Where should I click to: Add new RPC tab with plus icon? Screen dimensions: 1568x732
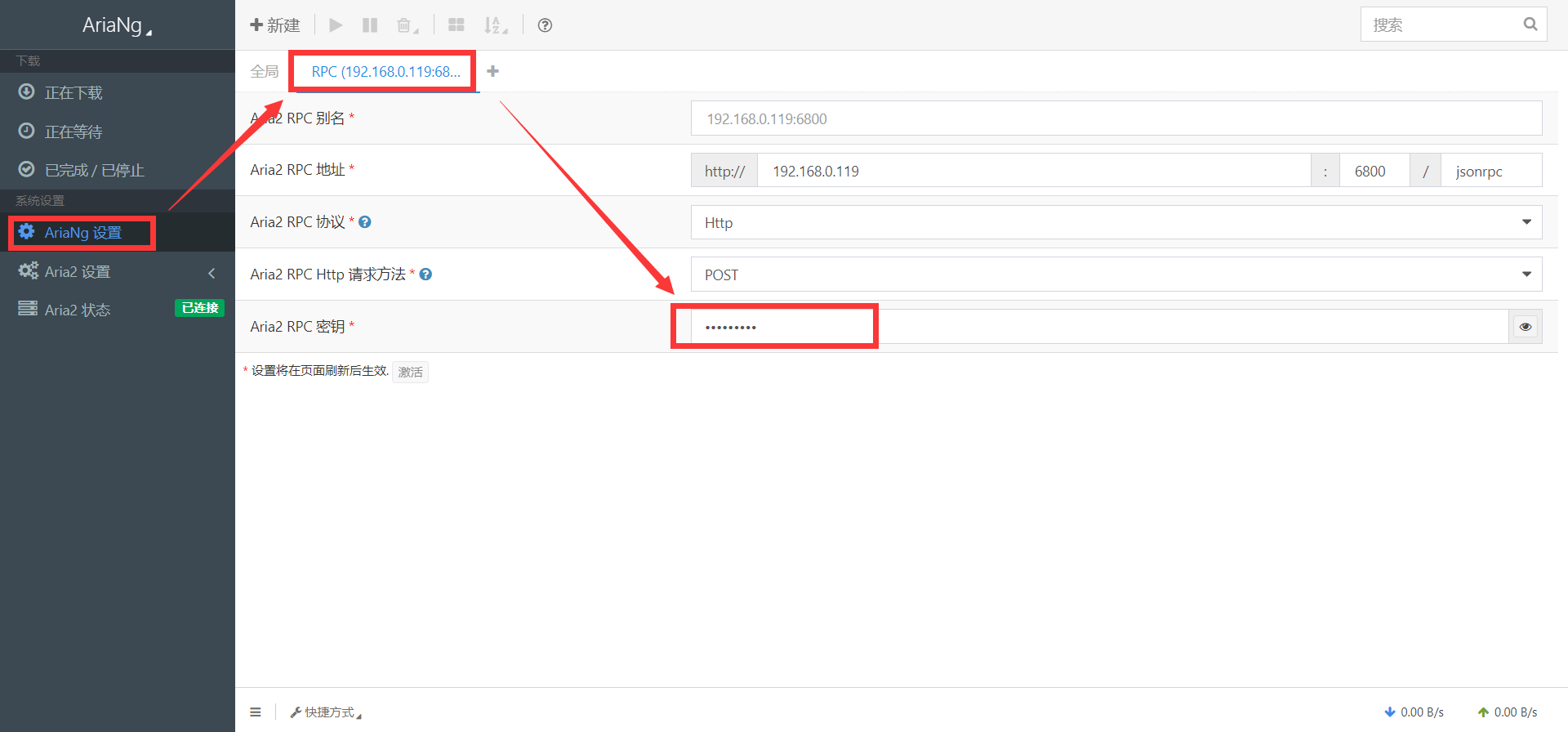pyautogui.click(x=492, y=71)
